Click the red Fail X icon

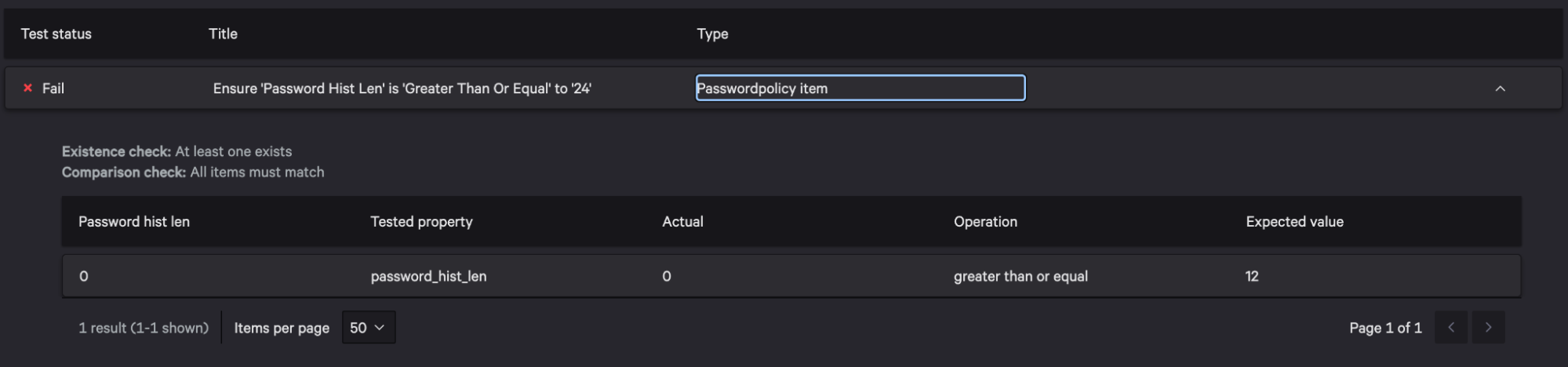point(28,88)
